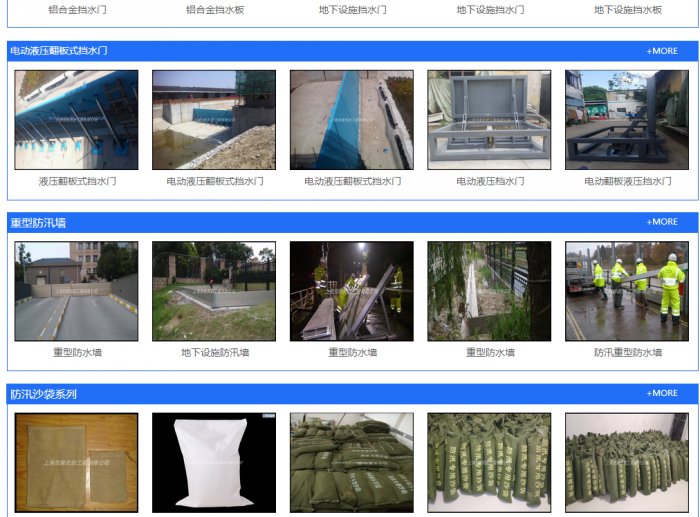The image size is (700, 517).
Task: View the stacked green sandbags thumbnail
Action: [352, 462]
